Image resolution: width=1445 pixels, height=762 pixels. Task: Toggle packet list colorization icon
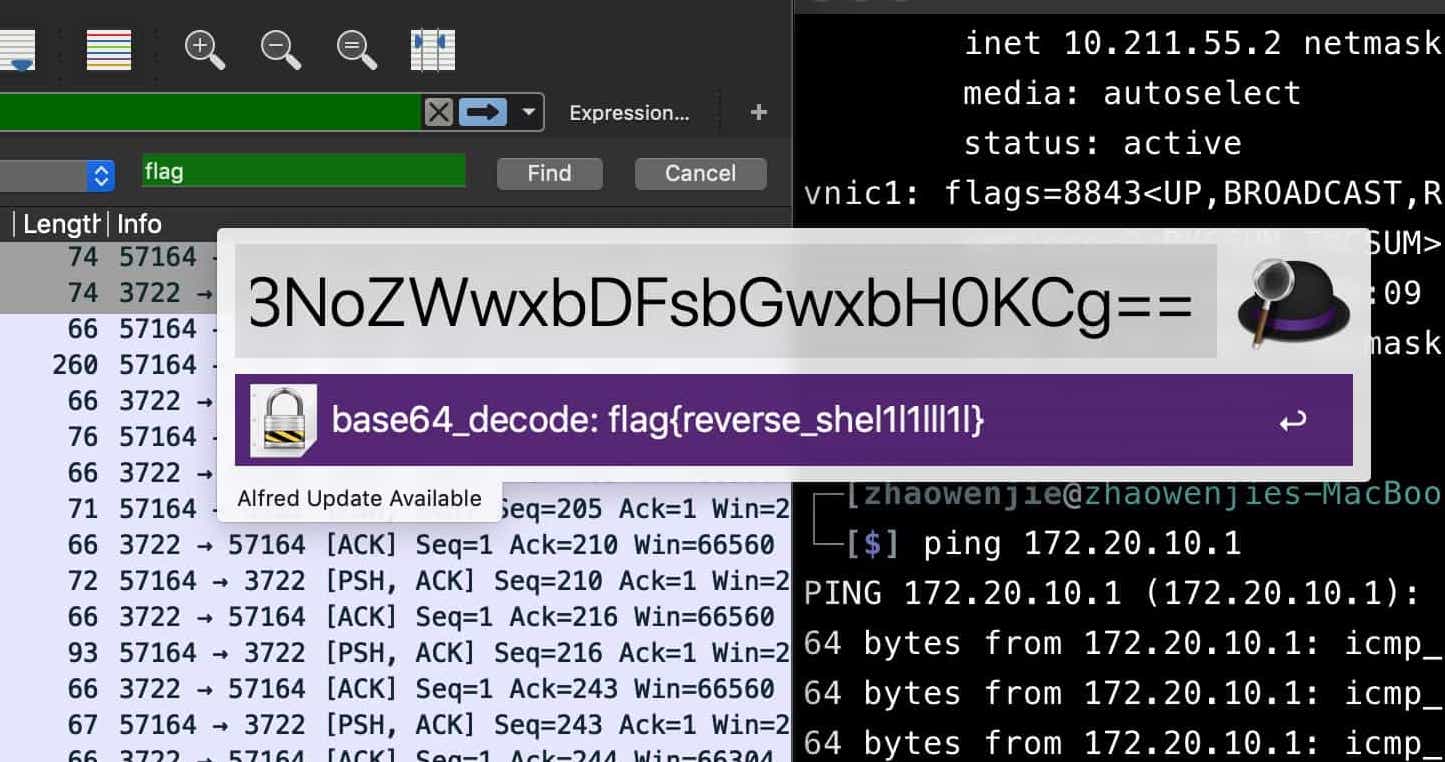(109, 50)
